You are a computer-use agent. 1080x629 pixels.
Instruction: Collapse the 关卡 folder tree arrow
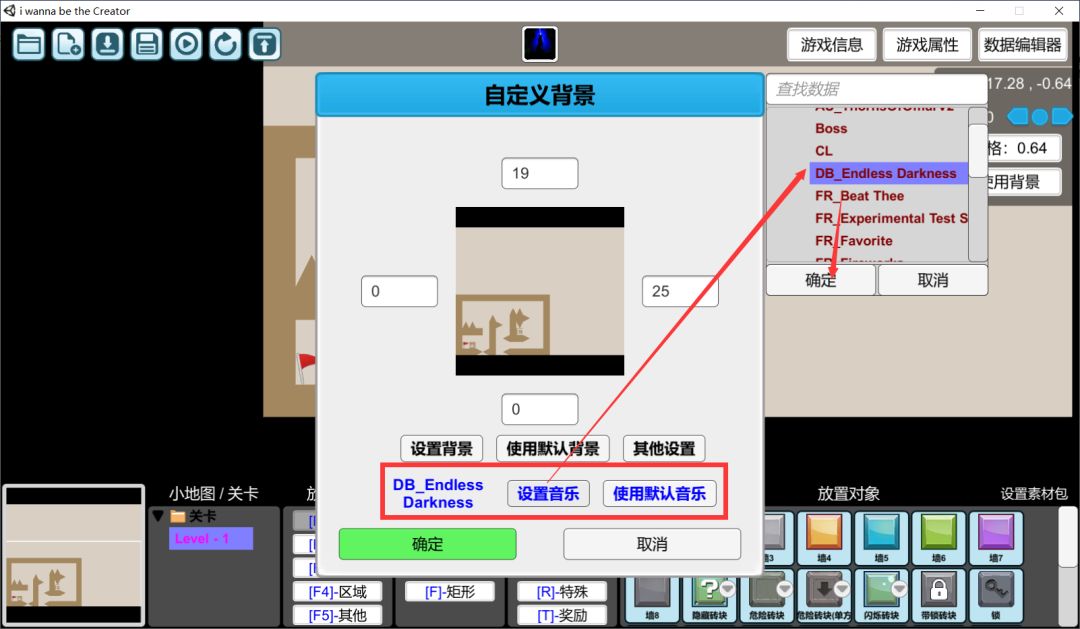coord(157,517)
